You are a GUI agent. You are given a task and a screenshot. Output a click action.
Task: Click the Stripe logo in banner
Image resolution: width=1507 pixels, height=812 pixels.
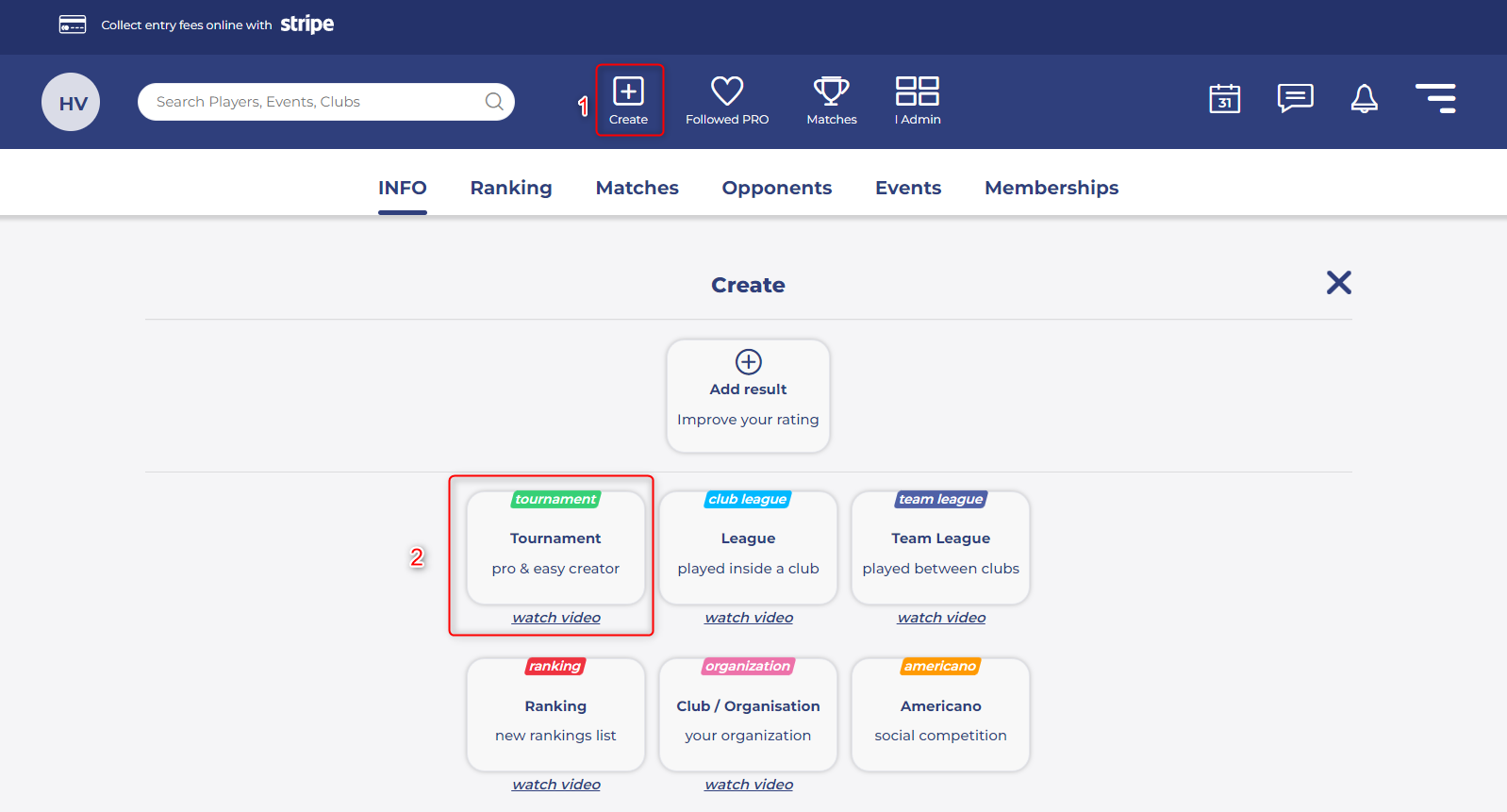point(307,25)
